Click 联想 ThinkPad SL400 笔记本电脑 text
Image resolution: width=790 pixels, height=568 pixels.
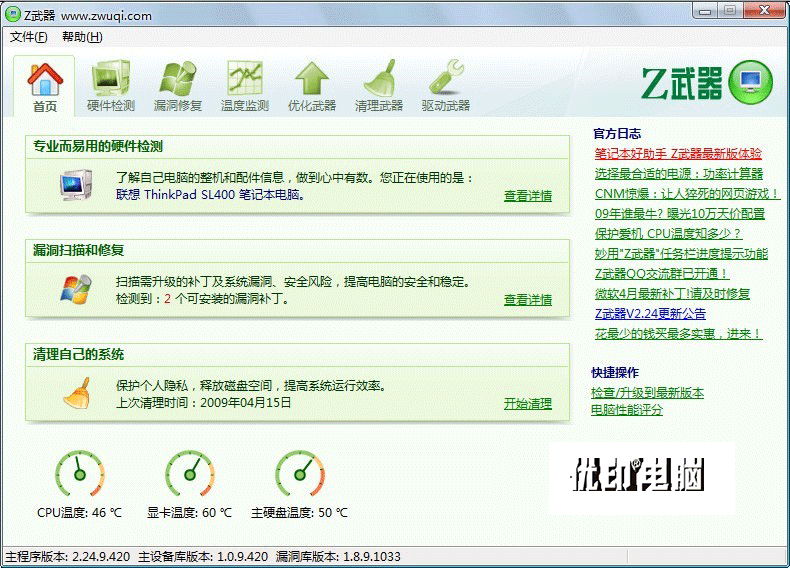point(211,195)
